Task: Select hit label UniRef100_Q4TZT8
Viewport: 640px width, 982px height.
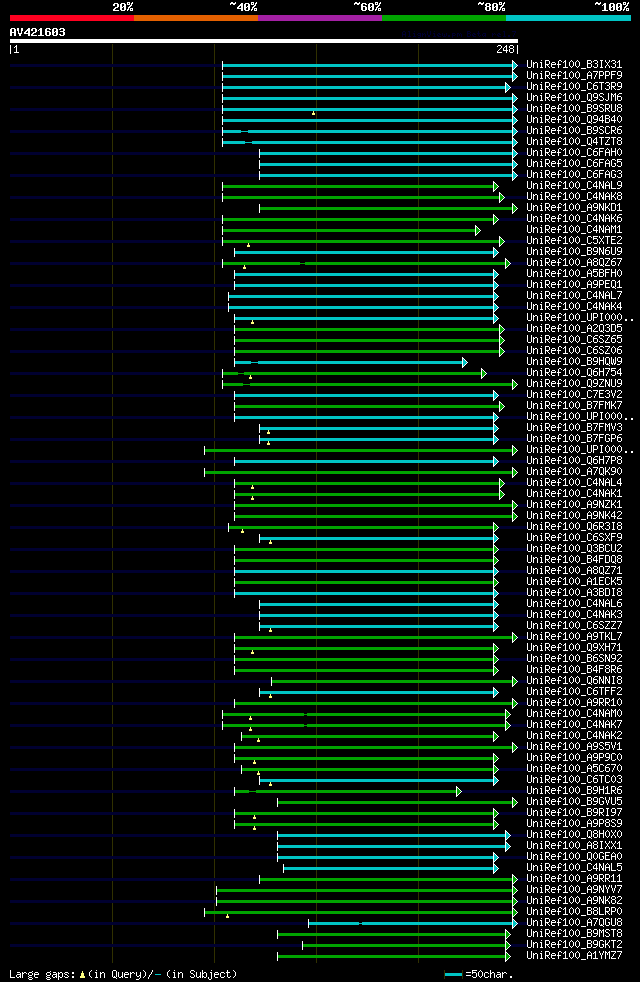Action: [x=574, y=142]
